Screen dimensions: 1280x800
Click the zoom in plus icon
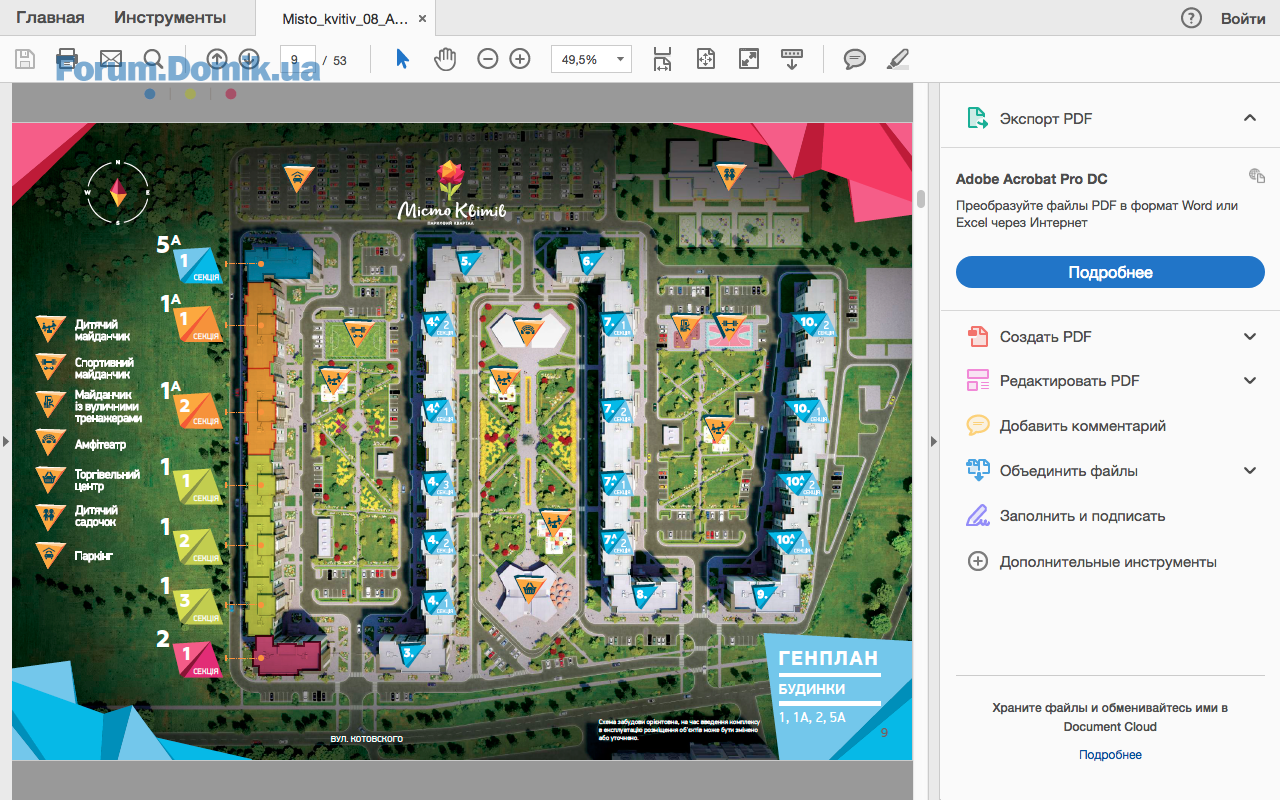pyautogui.click(x=520, y=59)
